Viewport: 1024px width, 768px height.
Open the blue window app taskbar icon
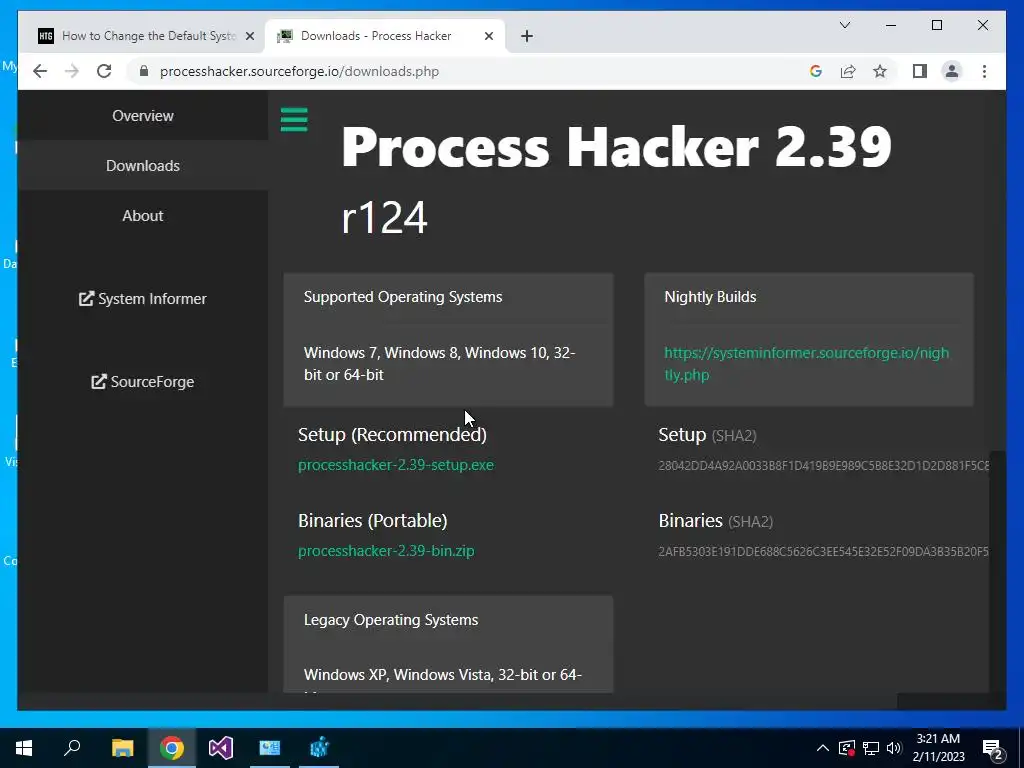tap(270, 748)
